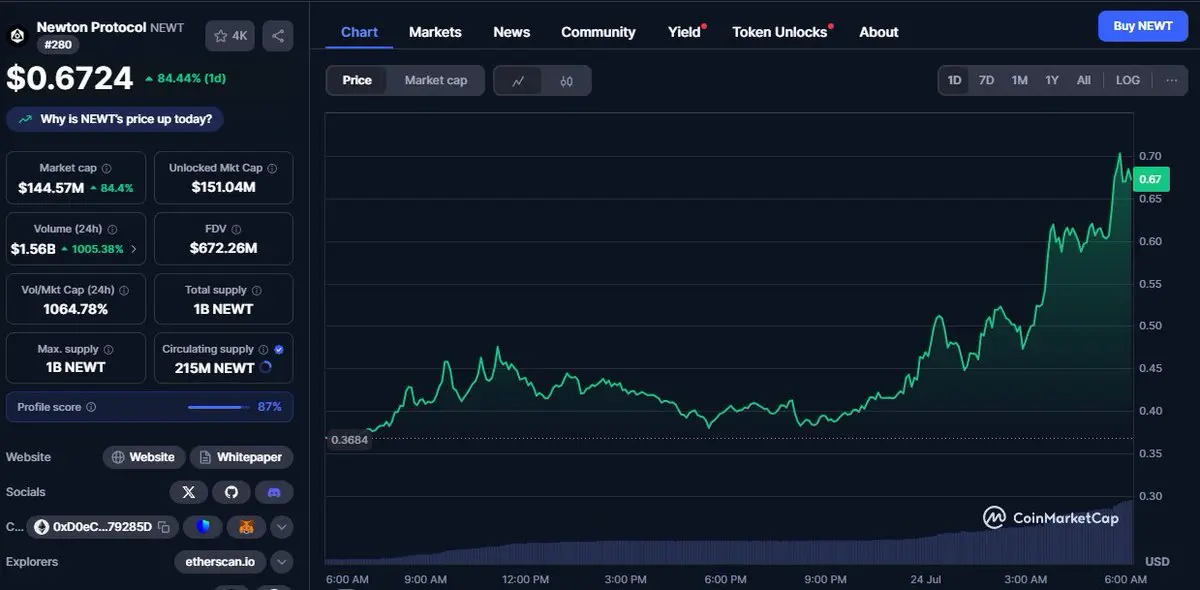Click Why is NEWT's price up today
This screenshot has width=1200, height=590.
coord(115,119)
